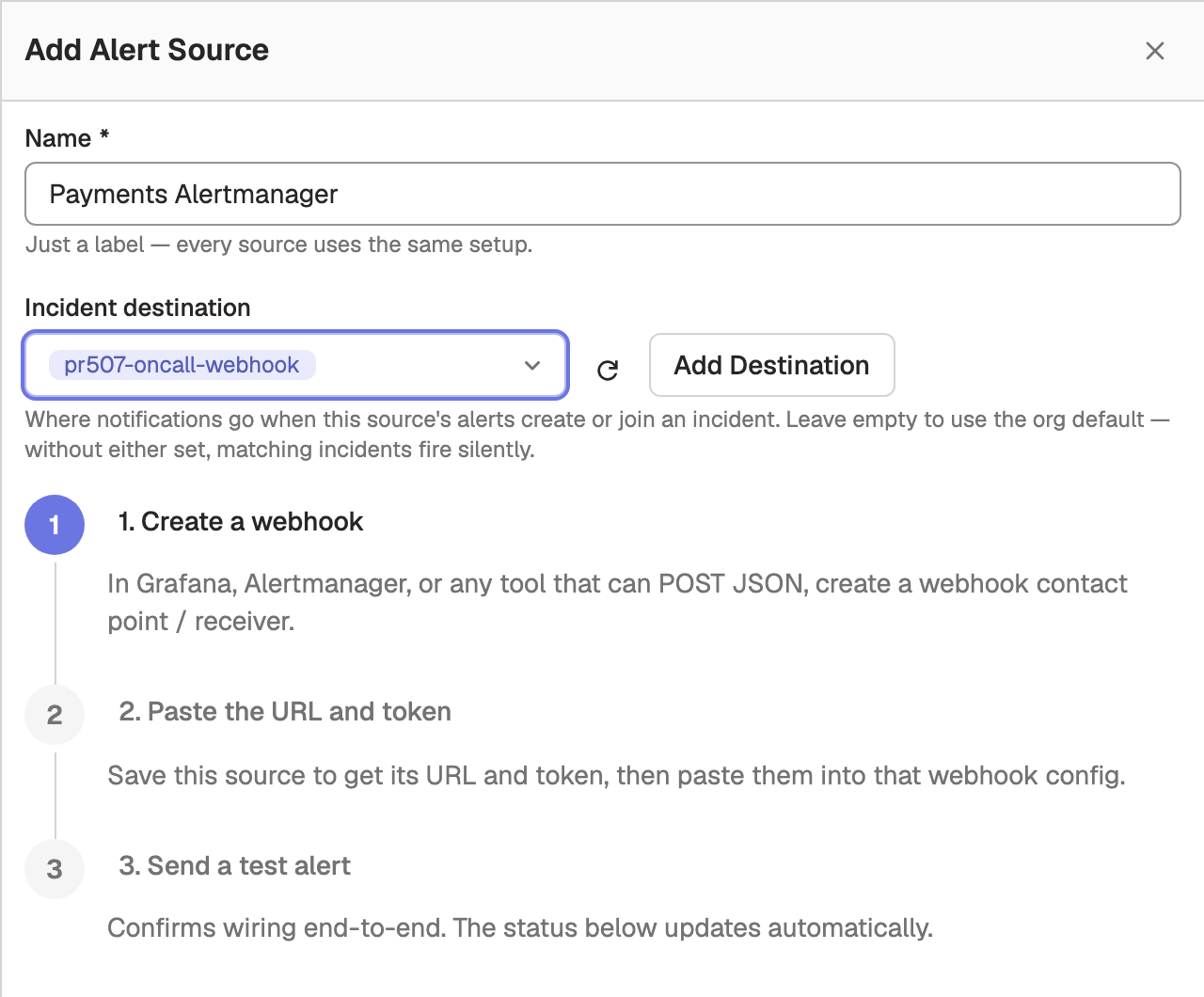
Task: Click the 'Just a label' hint text
Action: tap(278, 245)
